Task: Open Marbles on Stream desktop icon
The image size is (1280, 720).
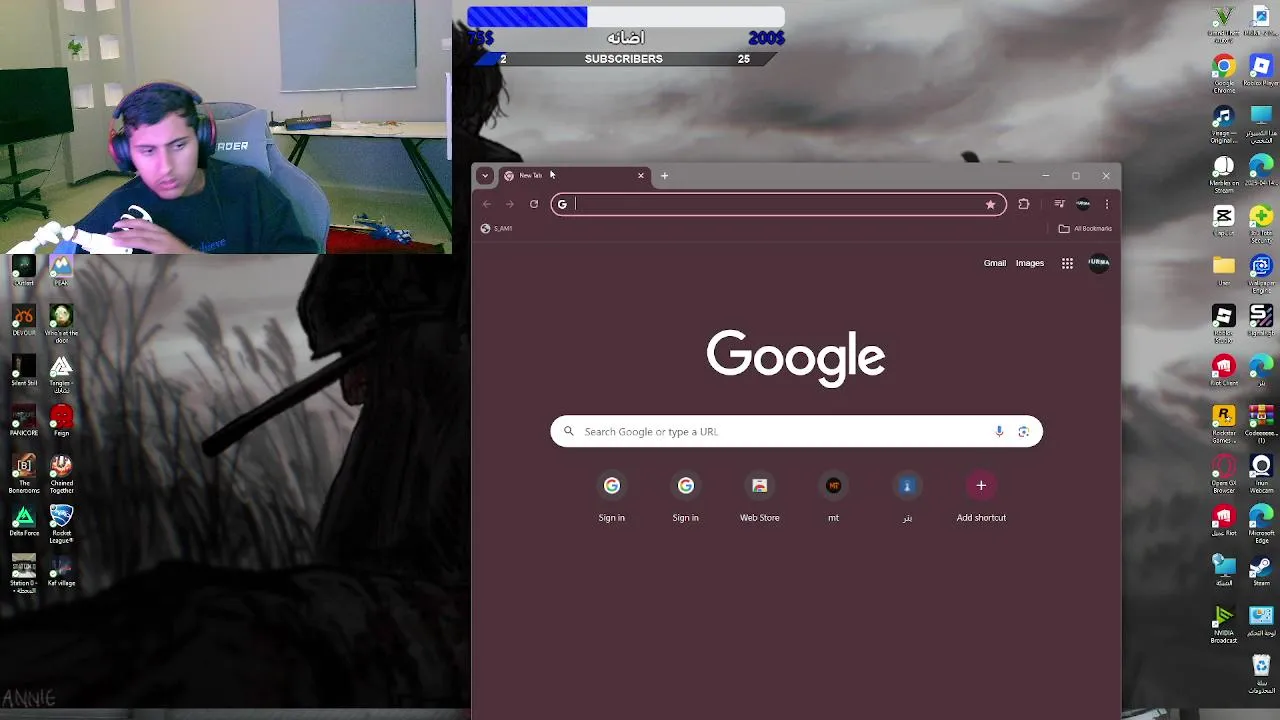Action: [1224, 173]
